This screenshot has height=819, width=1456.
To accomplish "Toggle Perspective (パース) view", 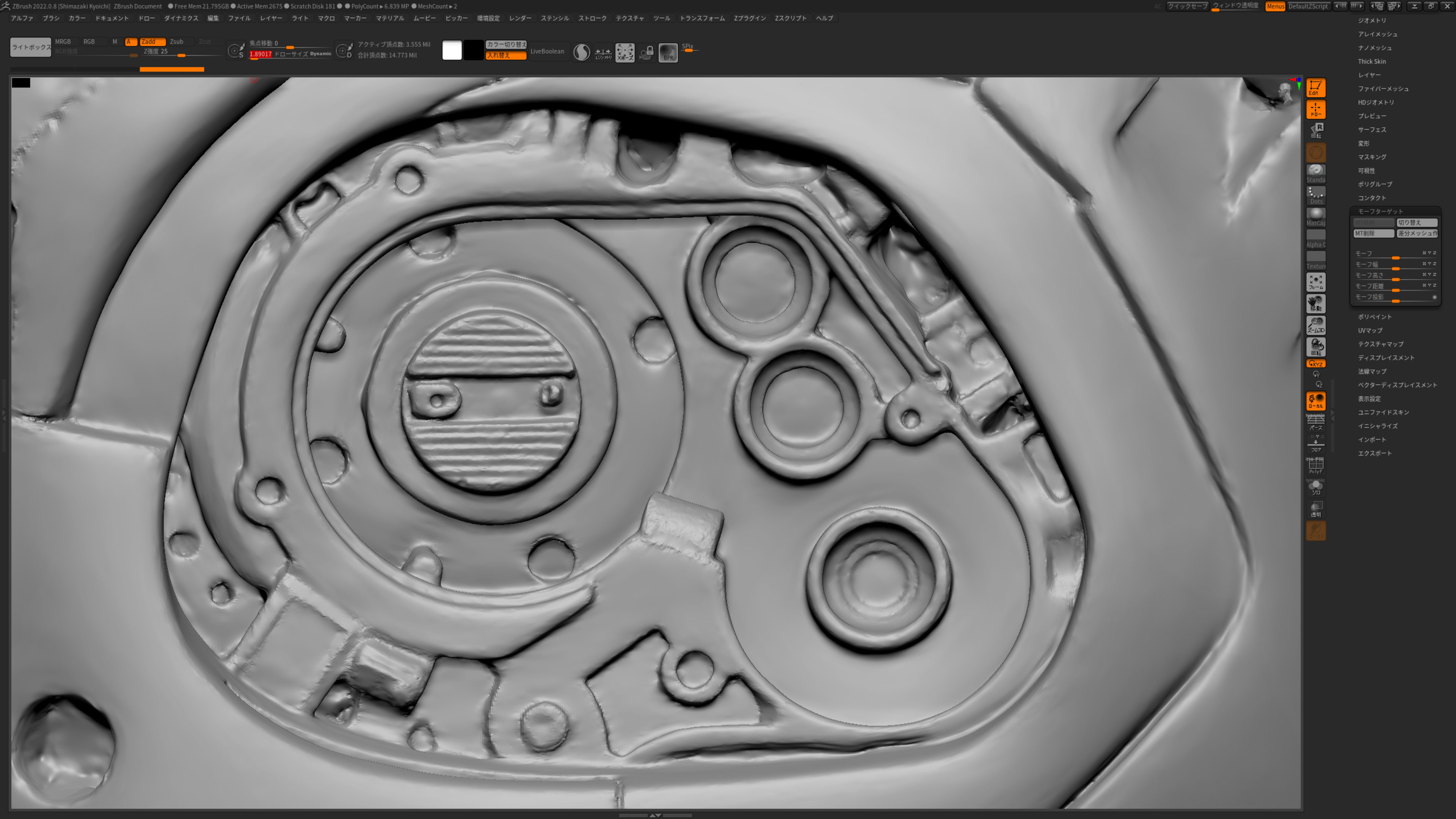I will click(1315, 422).
